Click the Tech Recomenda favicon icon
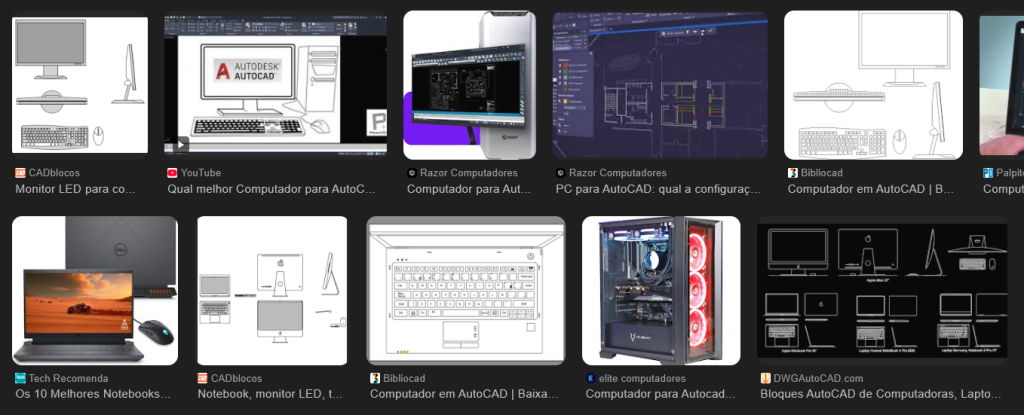The height and width of the screenshot is (415, 1024). pyautogui.click(x=20, y=378)
